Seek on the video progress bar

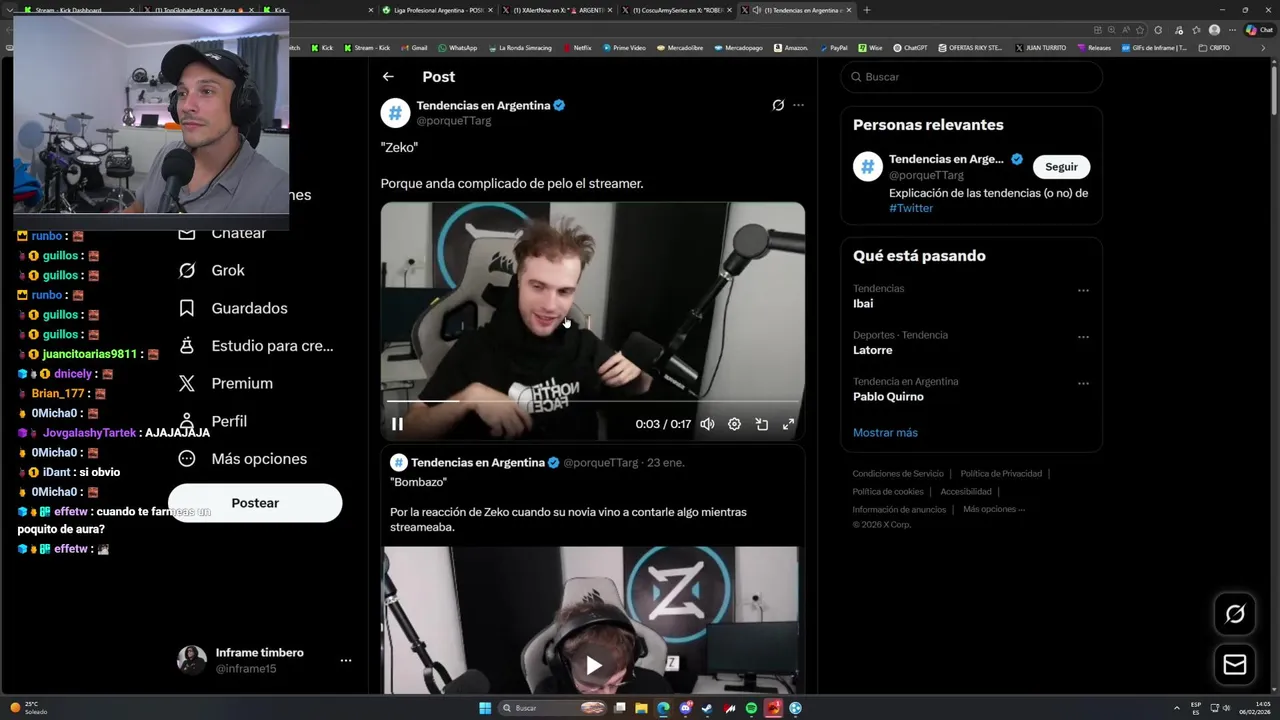592,401
